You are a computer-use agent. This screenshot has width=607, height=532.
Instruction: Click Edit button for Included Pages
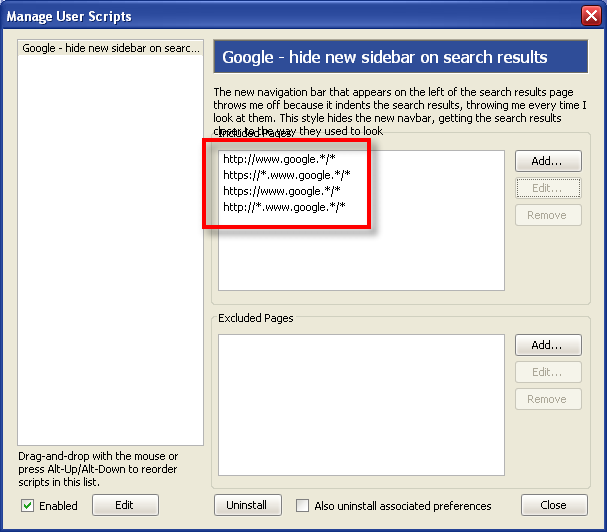[548, 188]
